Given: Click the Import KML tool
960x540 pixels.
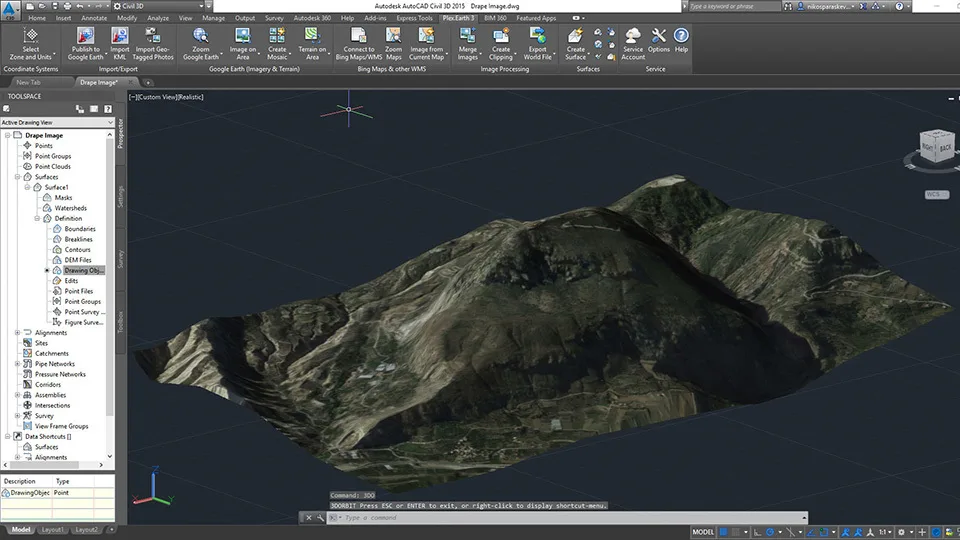Looking at the screenshot, I should point(120,36).
